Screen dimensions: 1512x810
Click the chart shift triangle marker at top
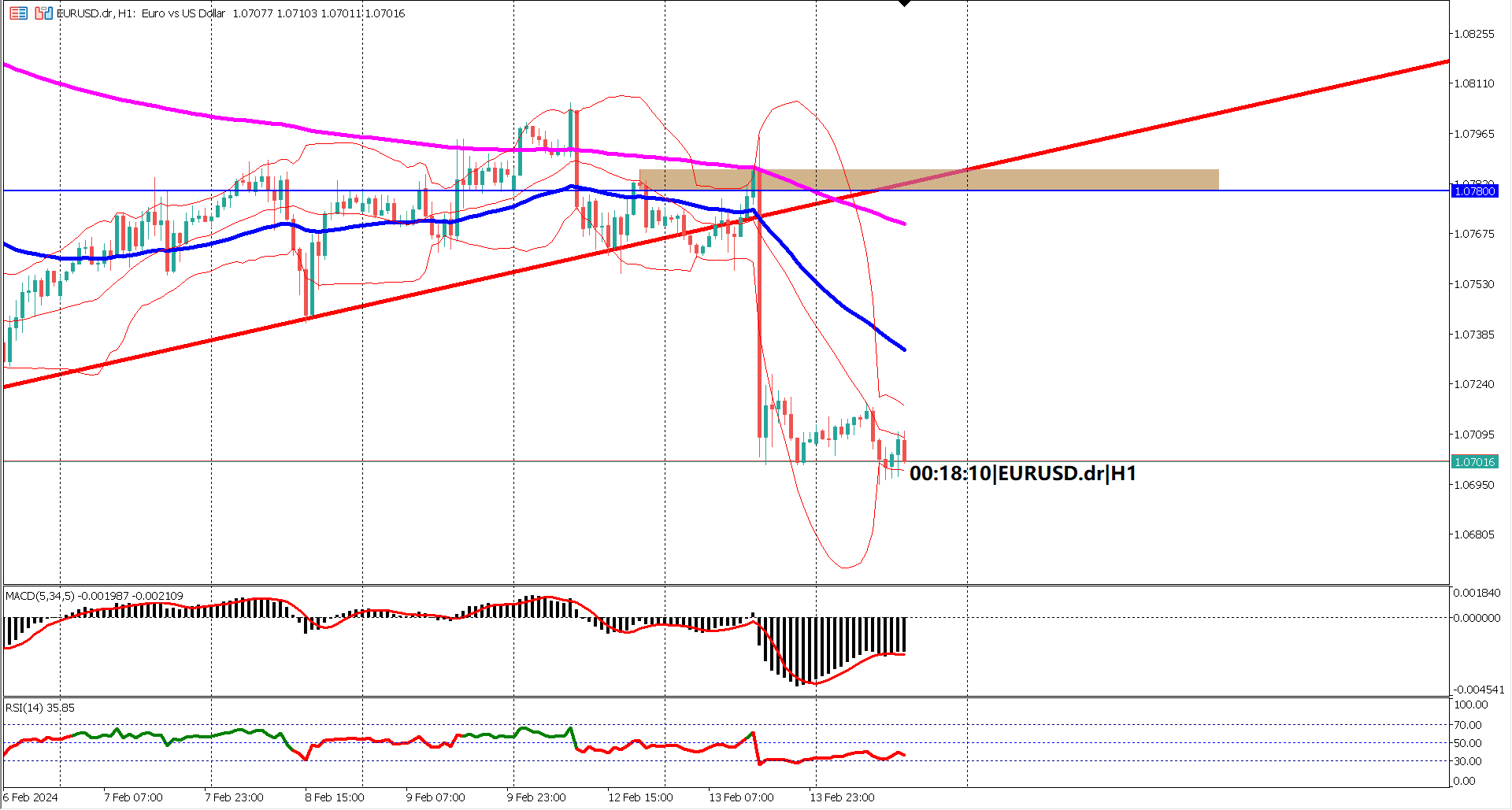point(906,4)
